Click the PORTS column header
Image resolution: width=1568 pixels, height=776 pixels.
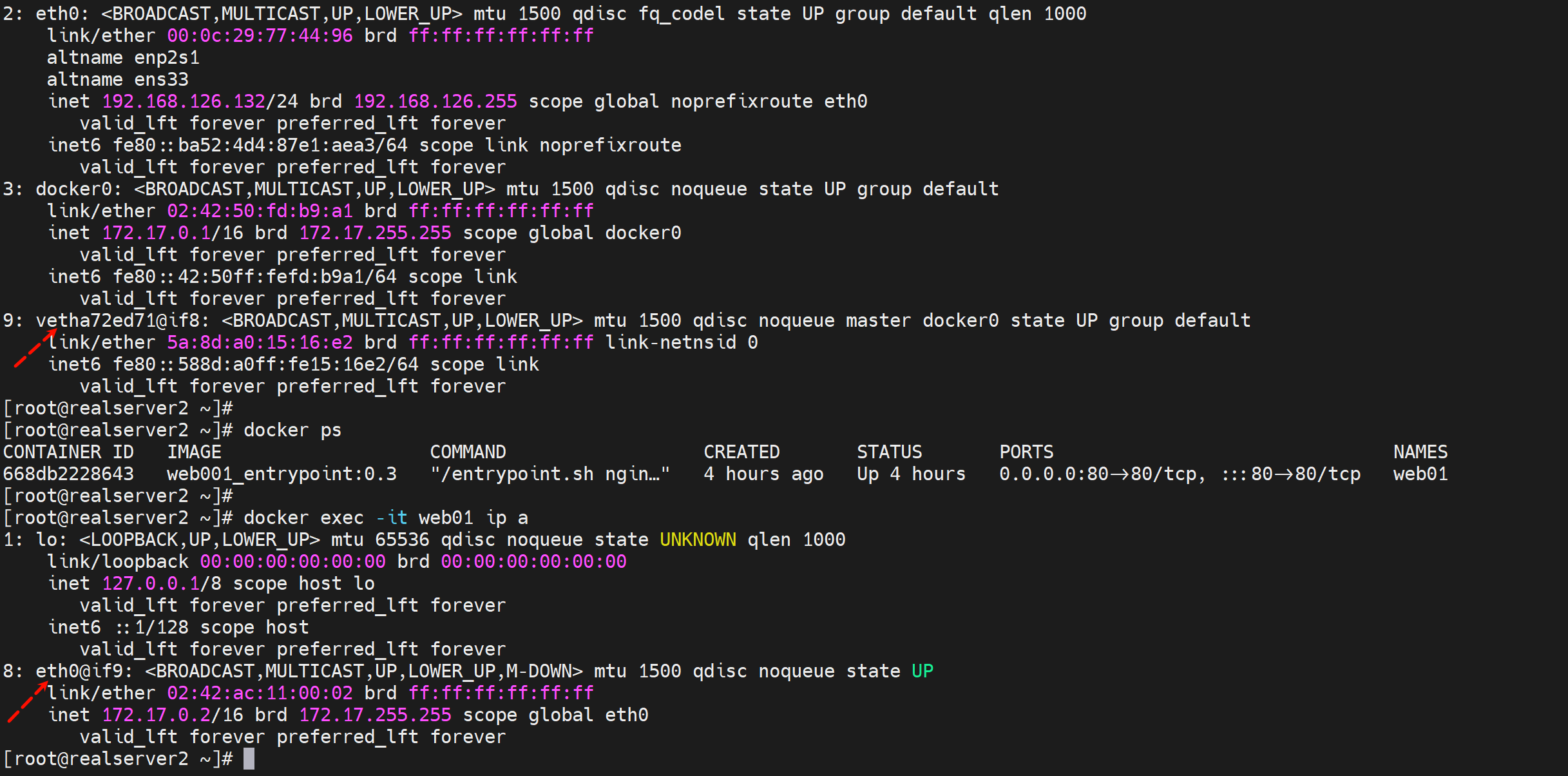tap(1026, 452)
